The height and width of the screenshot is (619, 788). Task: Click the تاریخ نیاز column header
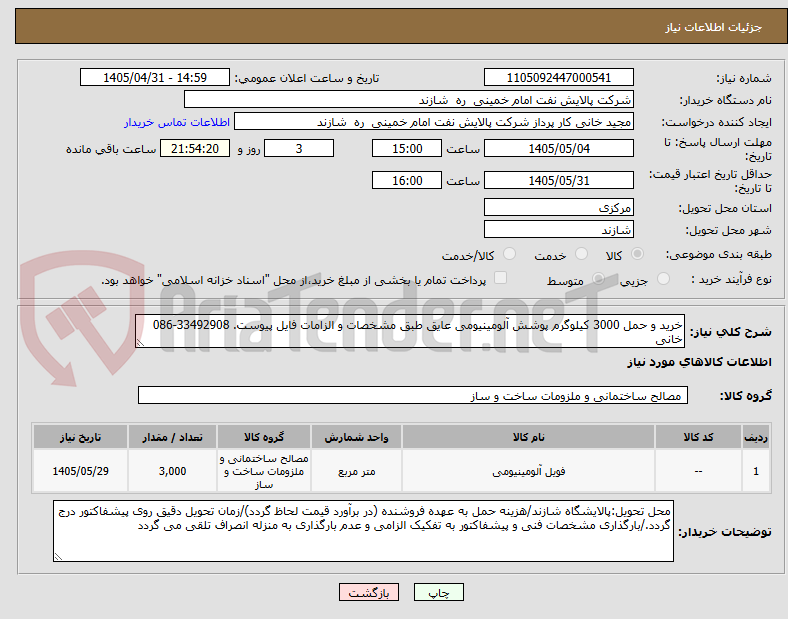[80, 437]
